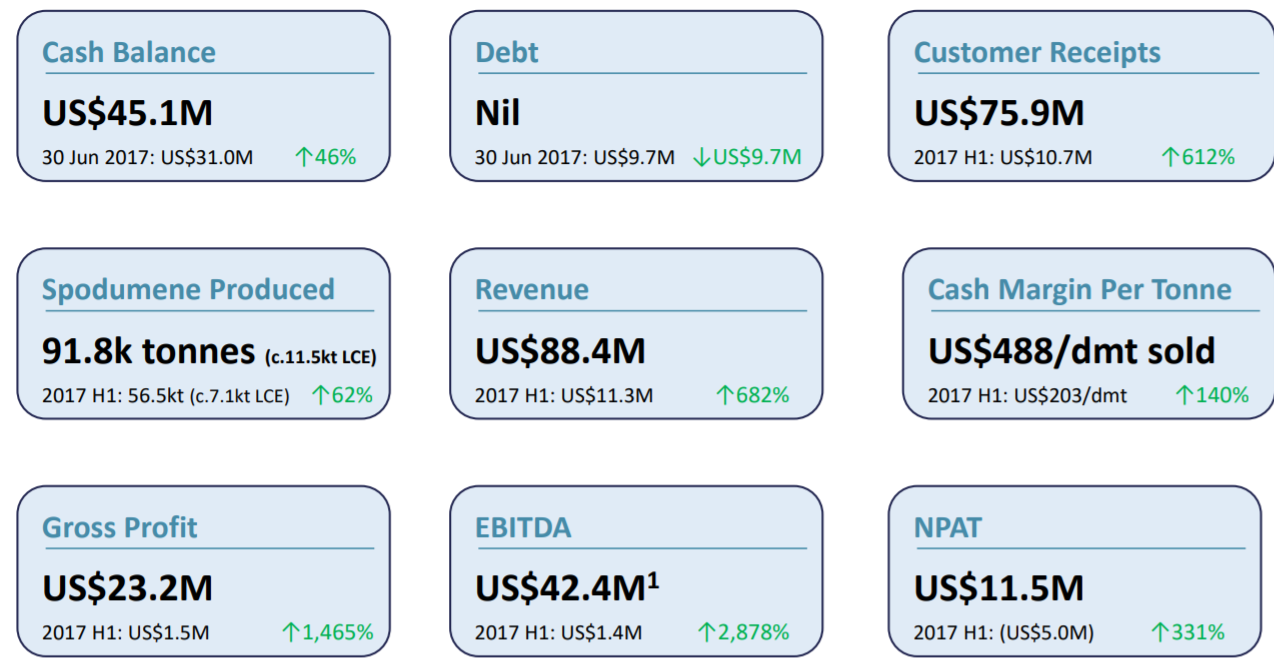Select the Gross Profit US$23.2M value
The width and height of the screenshot is (1274, 662).
(x=127, y=588)
